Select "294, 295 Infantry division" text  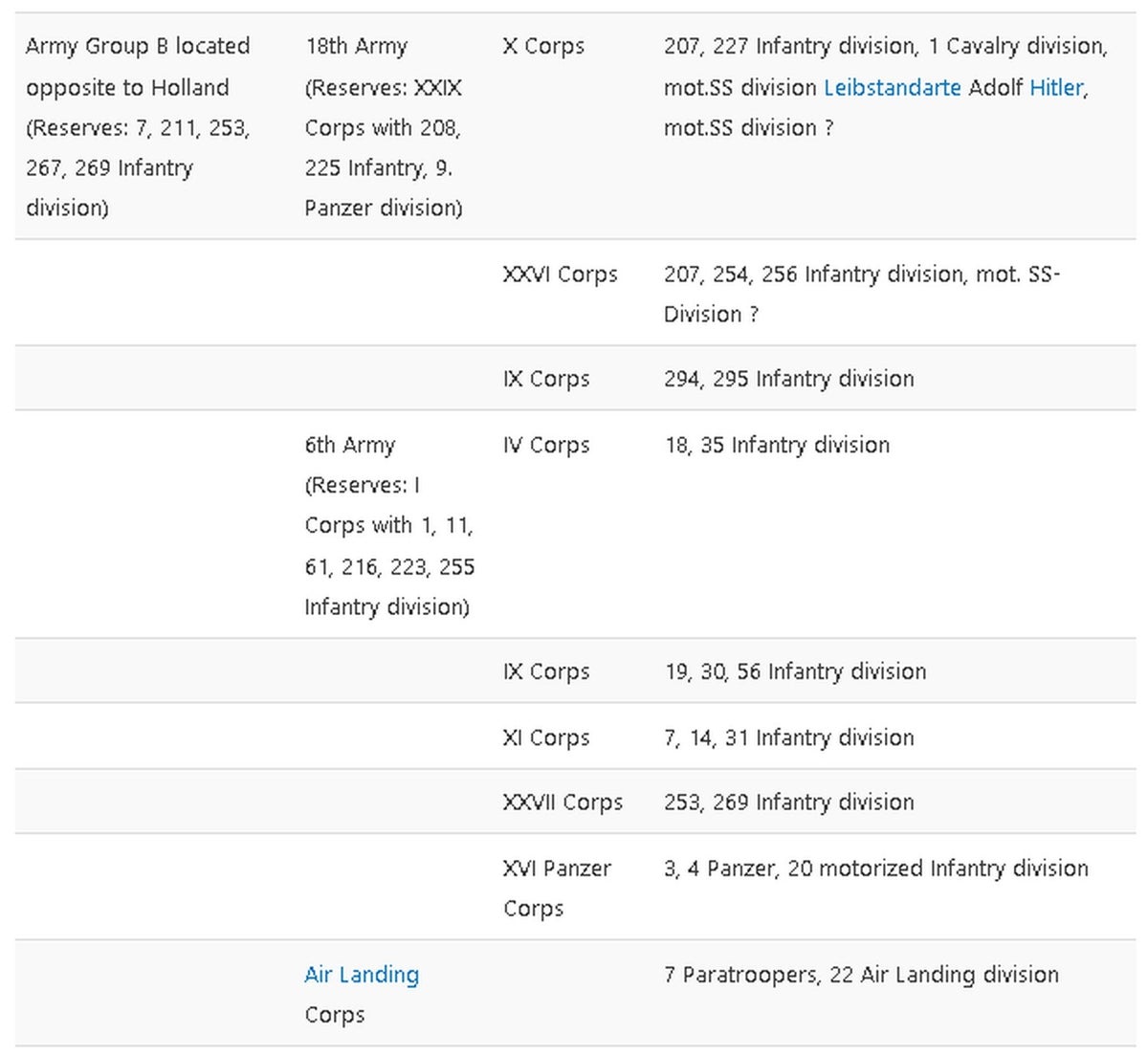pyautogui.click(x=788, y=379)
